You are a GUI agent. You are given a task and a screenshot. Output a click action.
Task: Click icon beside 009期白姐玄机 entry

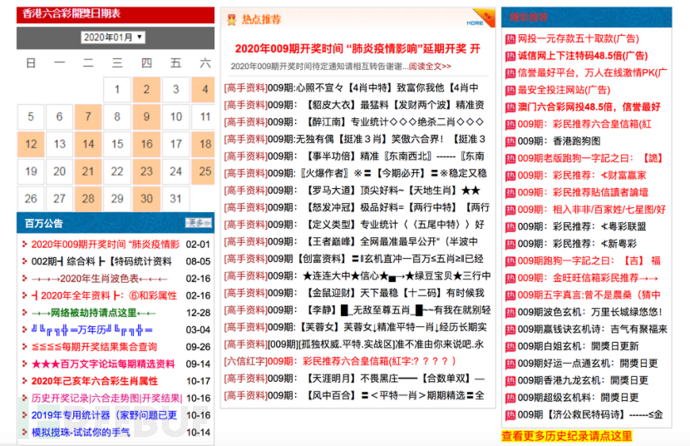click(x=510, y=347)
